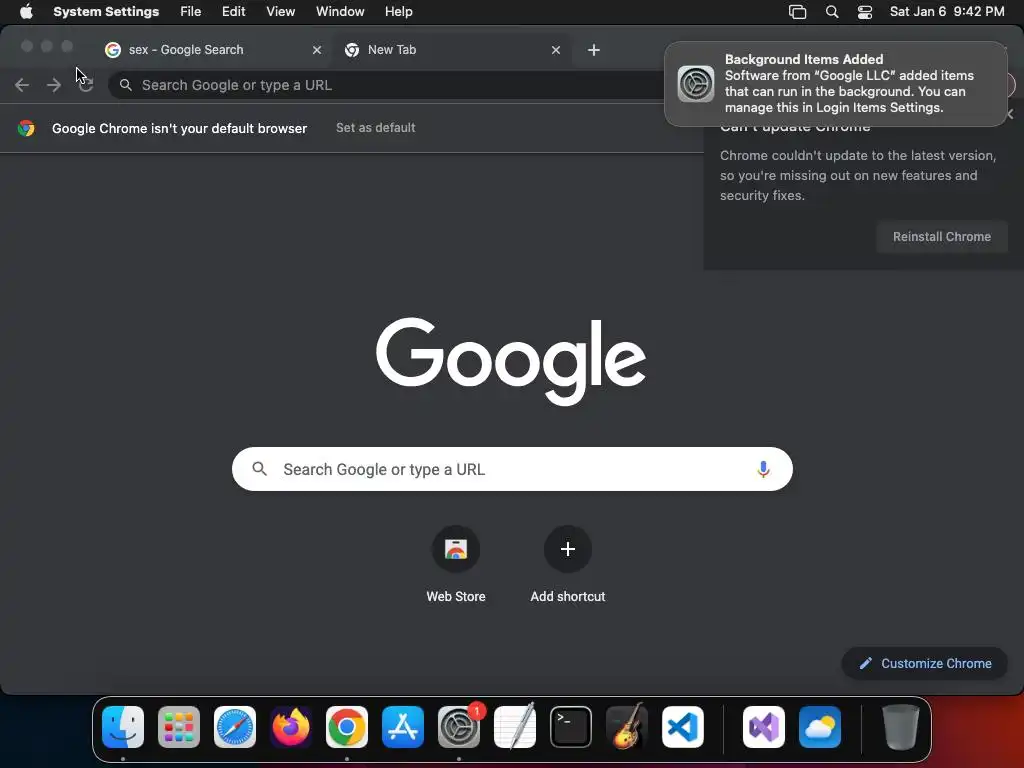The height and width of the screenshot is (768, 1024).
Task: Launch Terminal from the Dock
Action: coord(571,727)
